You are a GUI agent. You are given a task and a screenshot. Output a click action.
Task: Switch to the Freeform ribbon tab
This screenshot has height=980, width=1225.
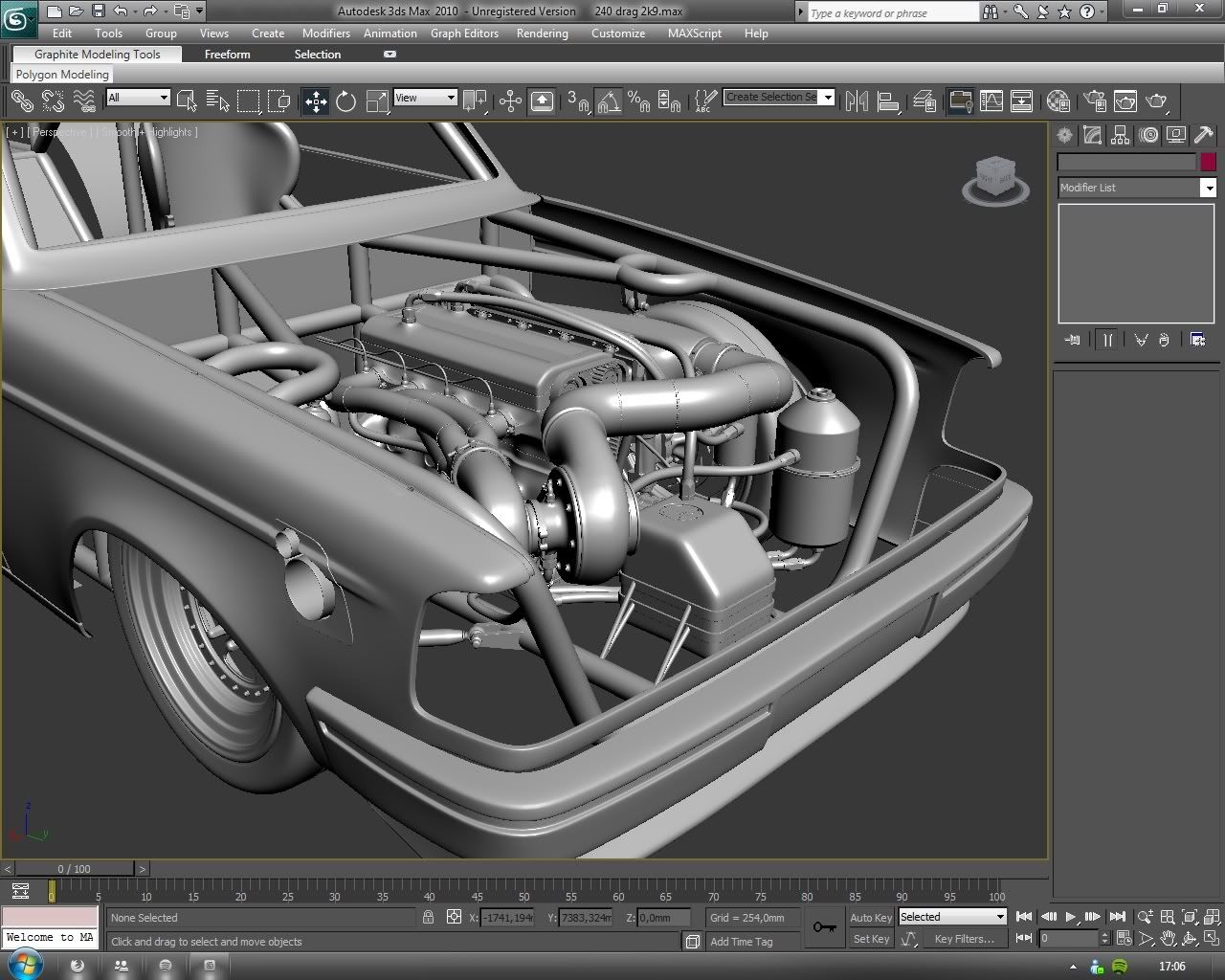227,55
